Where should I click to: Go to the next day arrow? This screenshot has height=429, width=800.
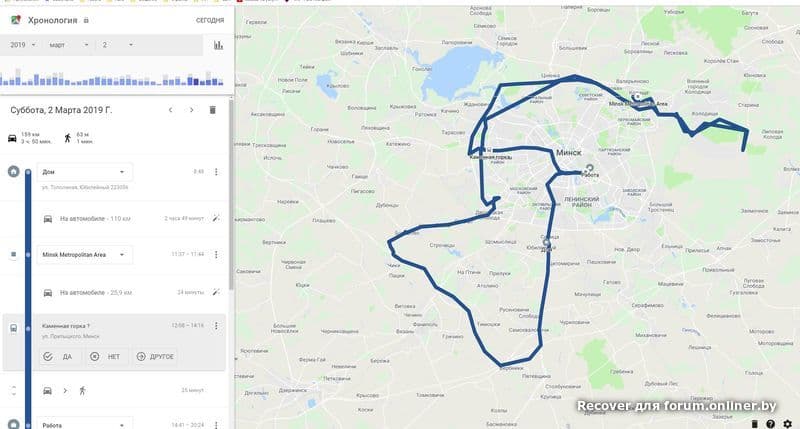pyautogui.click(x=191, y=110)
